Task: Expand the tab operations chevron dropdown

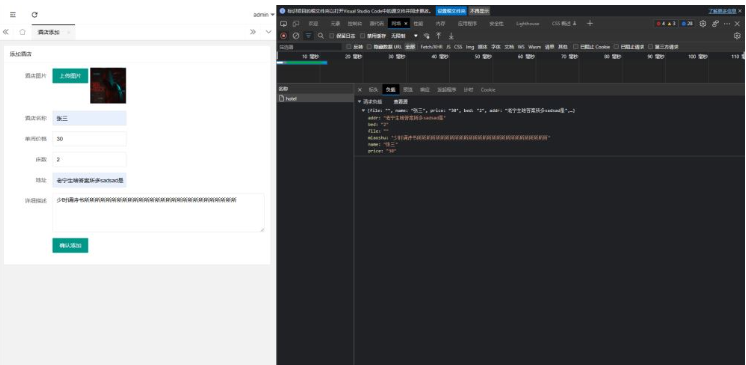Action: click(269, 32)
